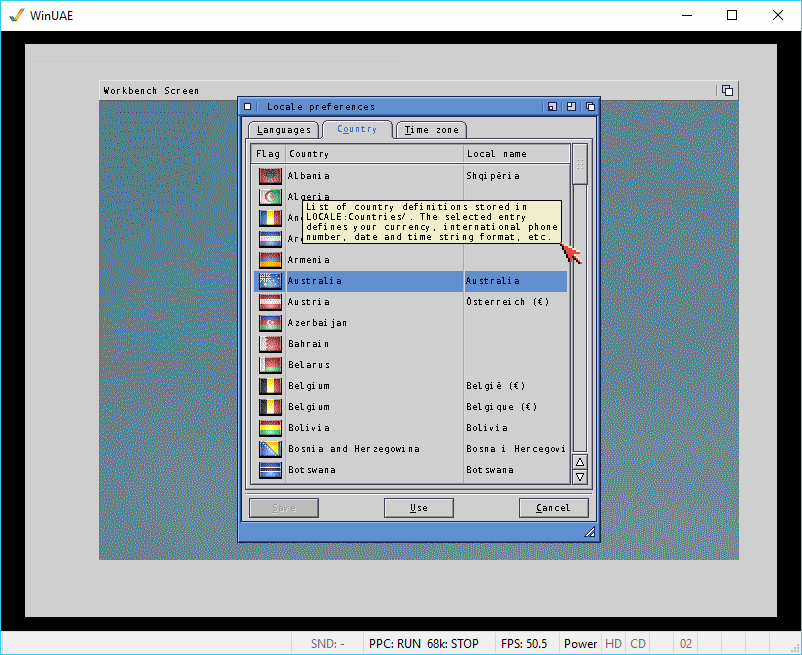This screenshot has height=655, width=802.
Task: Select Botswana in the Country column
Action: click(312, 470)
